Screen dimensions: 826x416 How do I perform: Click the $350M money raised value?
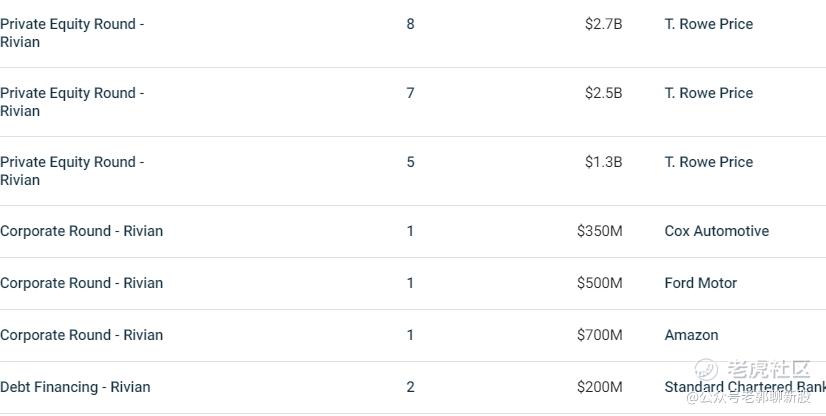(x=599, y=231)
